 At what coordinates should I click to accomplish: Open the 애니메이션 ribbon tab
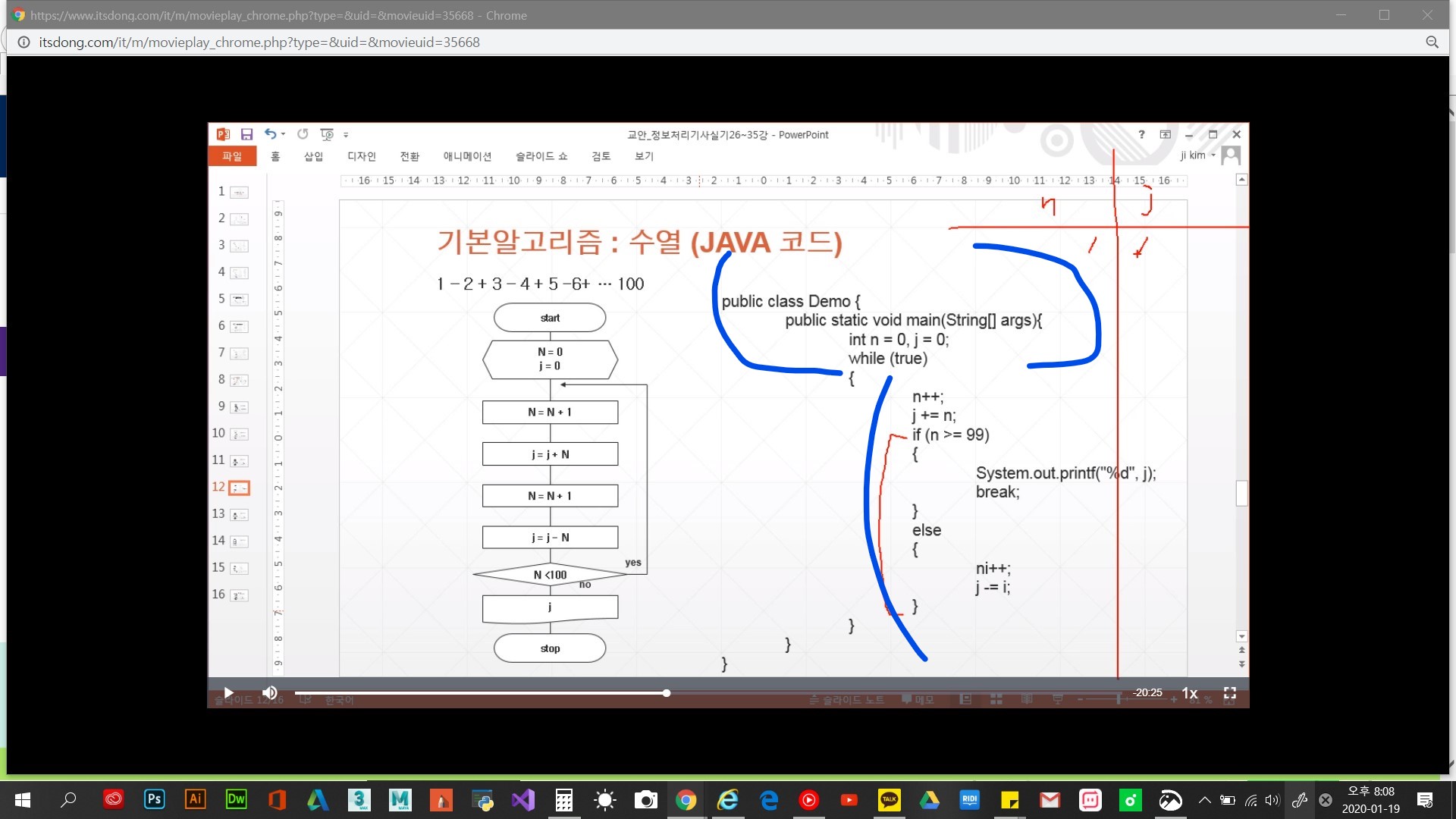pos(467,156)
